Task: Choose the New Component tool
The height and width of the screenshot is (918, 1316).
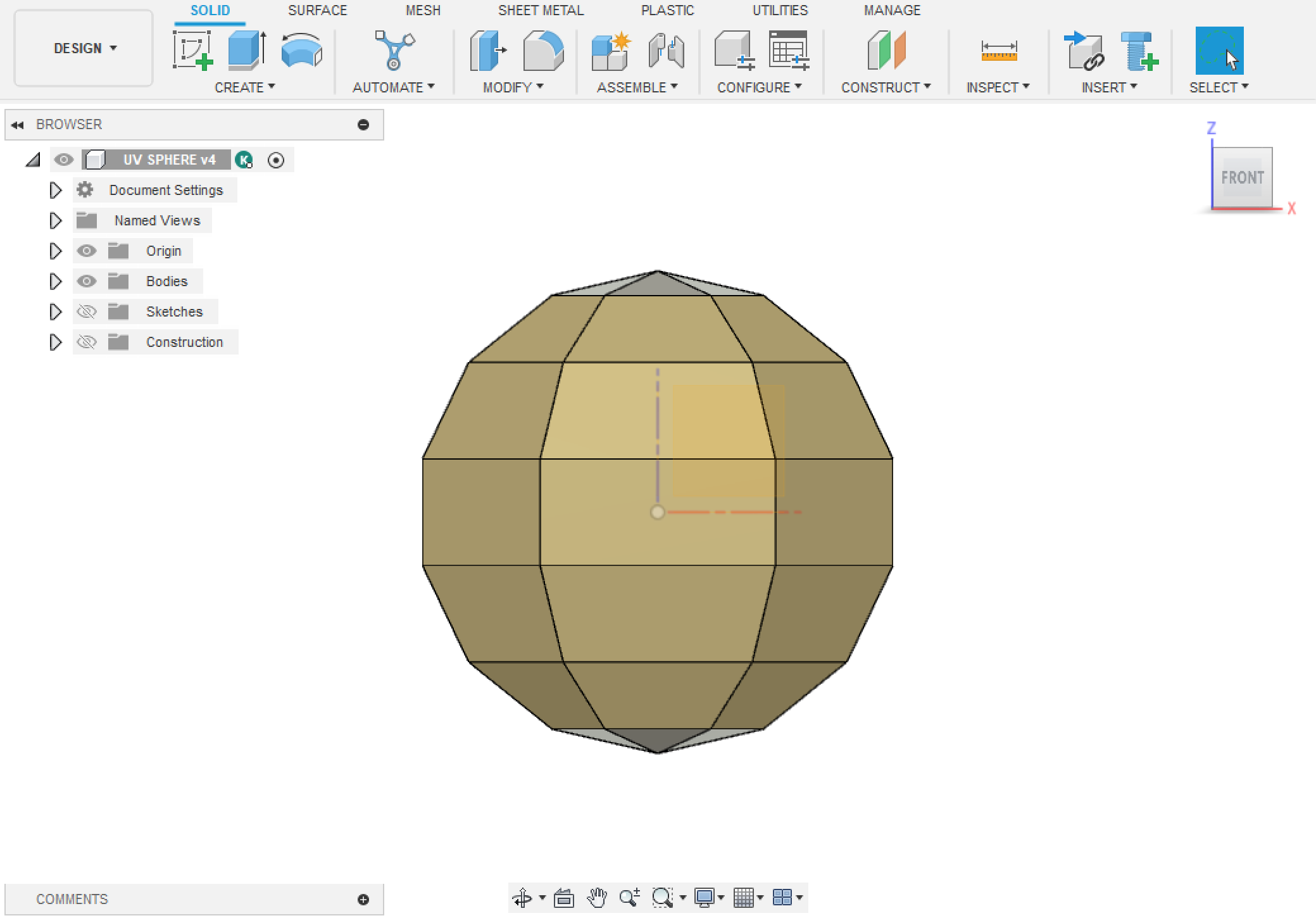Action: [610, 50]
